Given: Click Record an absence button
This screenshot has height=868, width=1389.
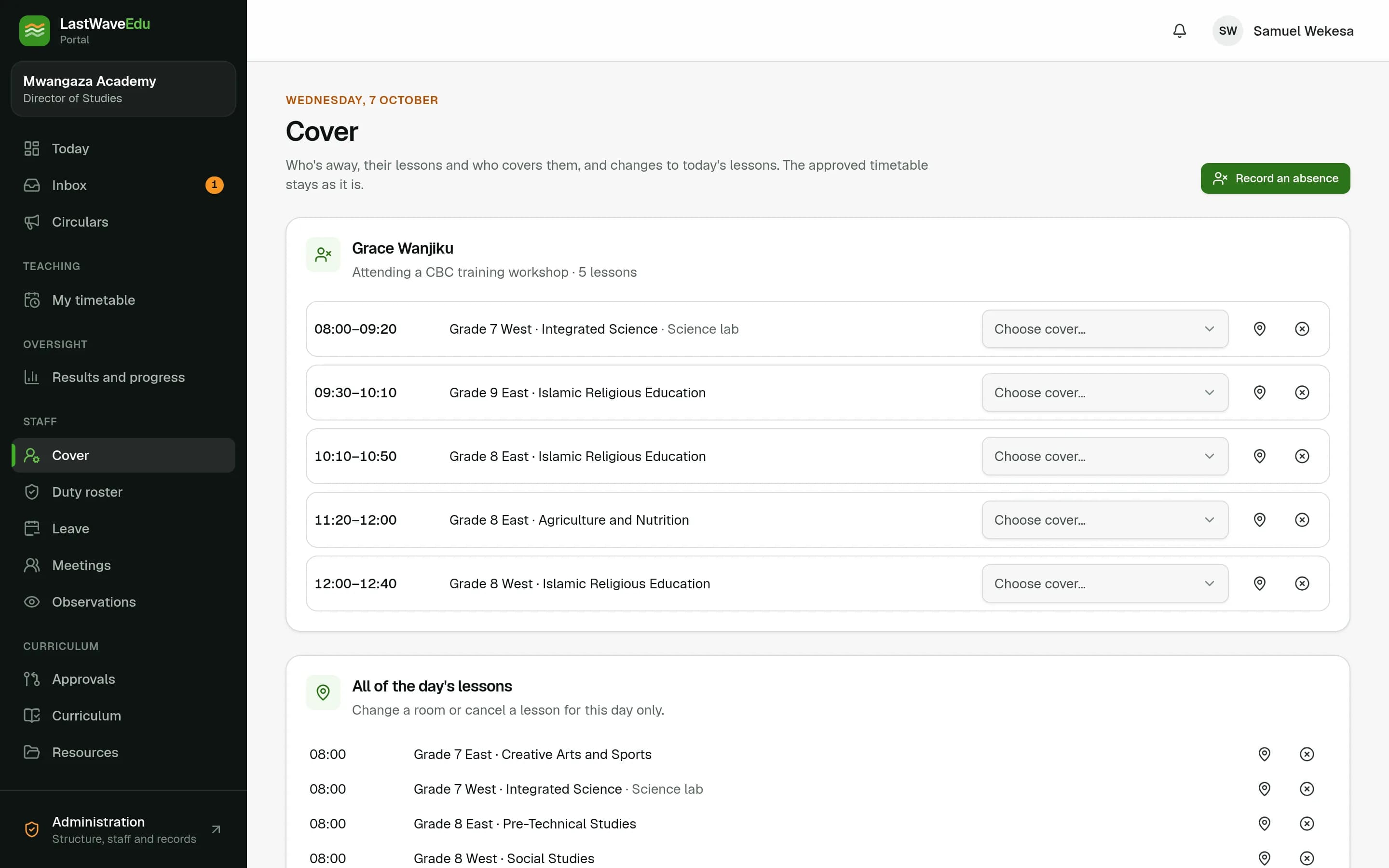Looking at the screenshot, I should 1275,178.
